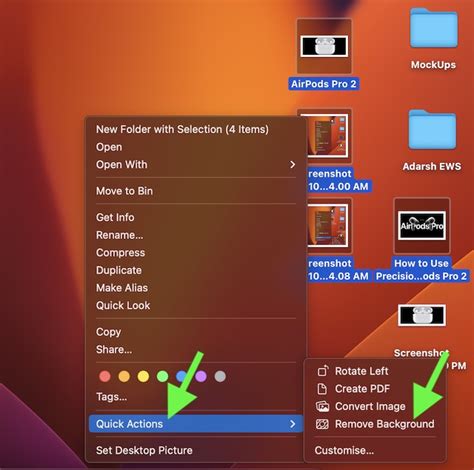The image size is (474, 470).
Task: Click the Convert Image icon
Action: (322, 406)
